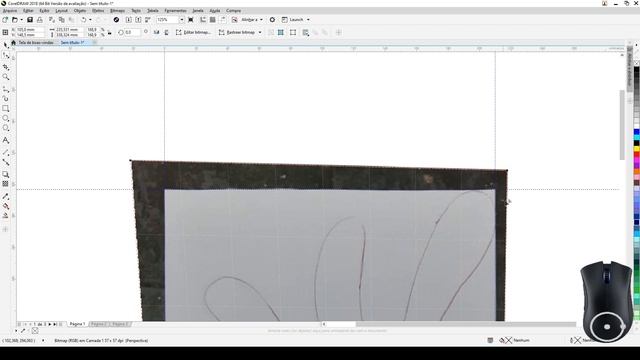The width and height of the screenshot is (640, 360).
Task: Select the Crop tool
Action: pyautogui.click(x=6, y=67)
